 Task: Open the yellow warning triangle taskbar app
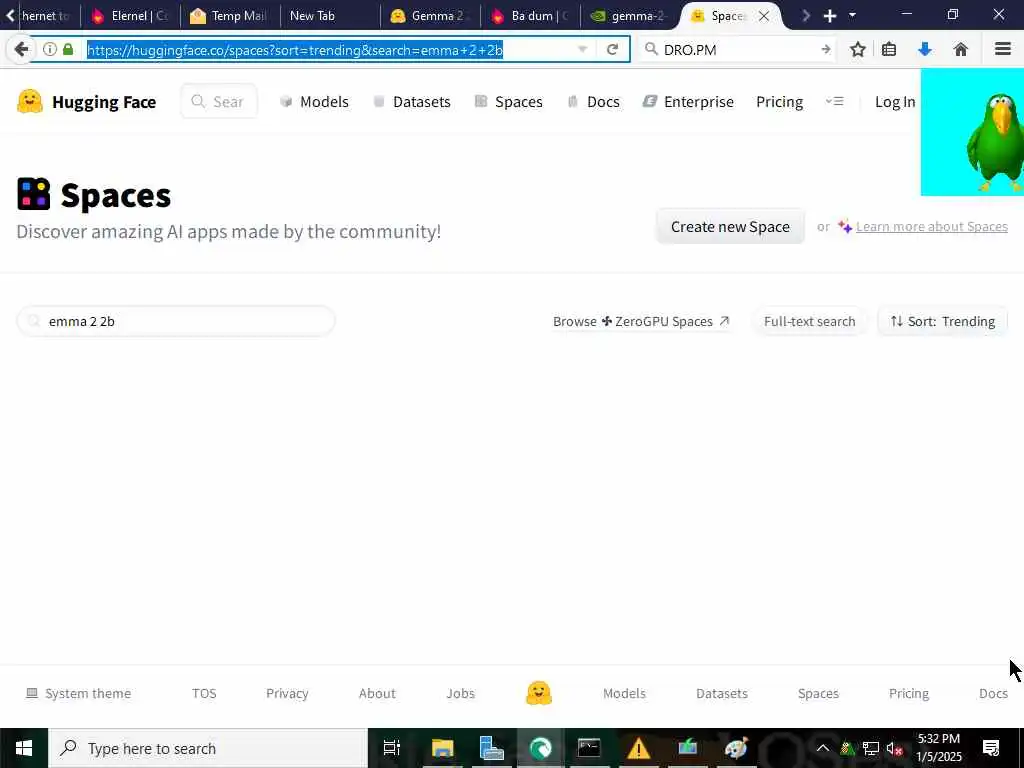pyautogui.click(x=639, y=748)
